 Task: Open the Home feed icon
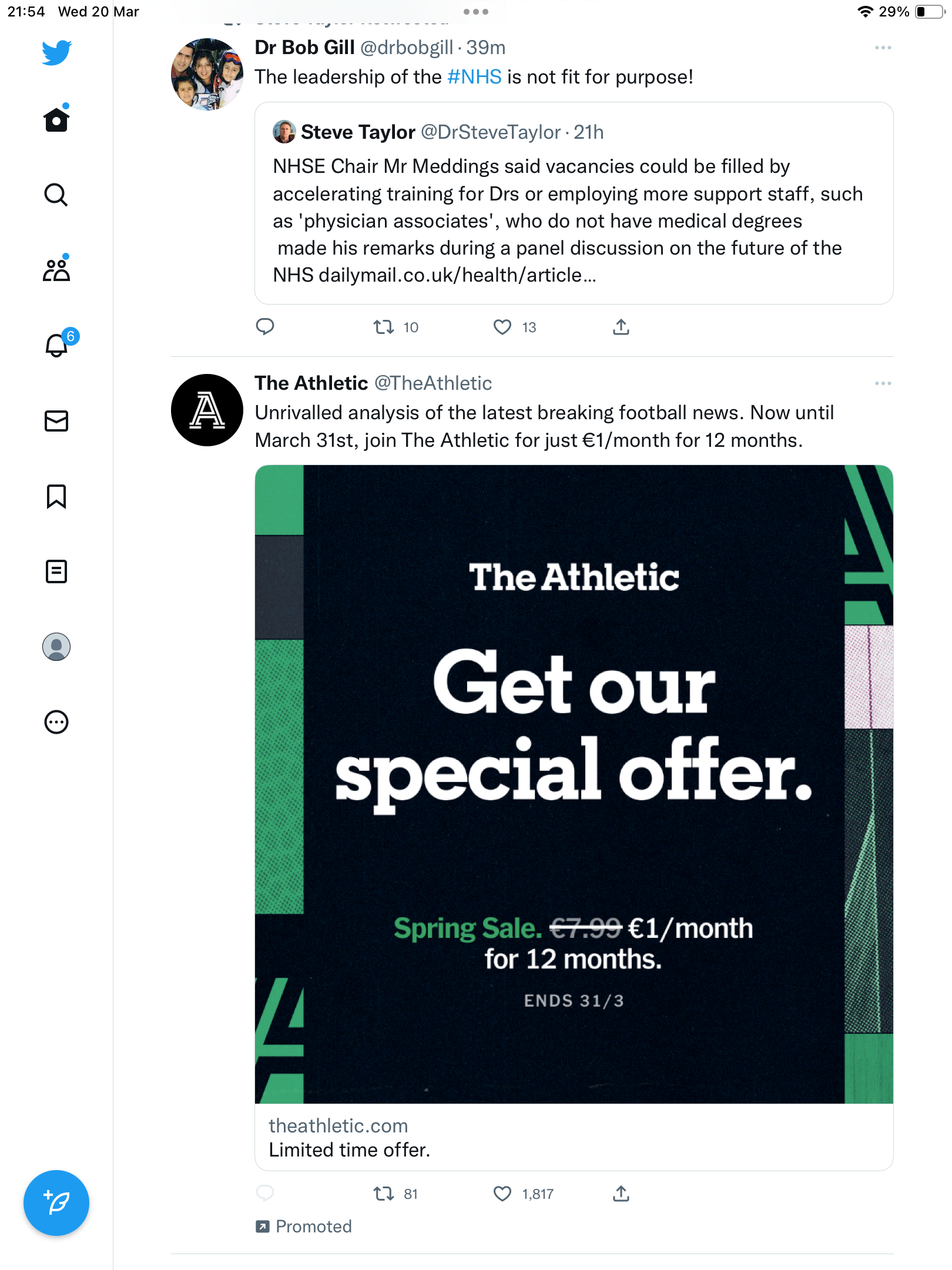tap(56, 119)
